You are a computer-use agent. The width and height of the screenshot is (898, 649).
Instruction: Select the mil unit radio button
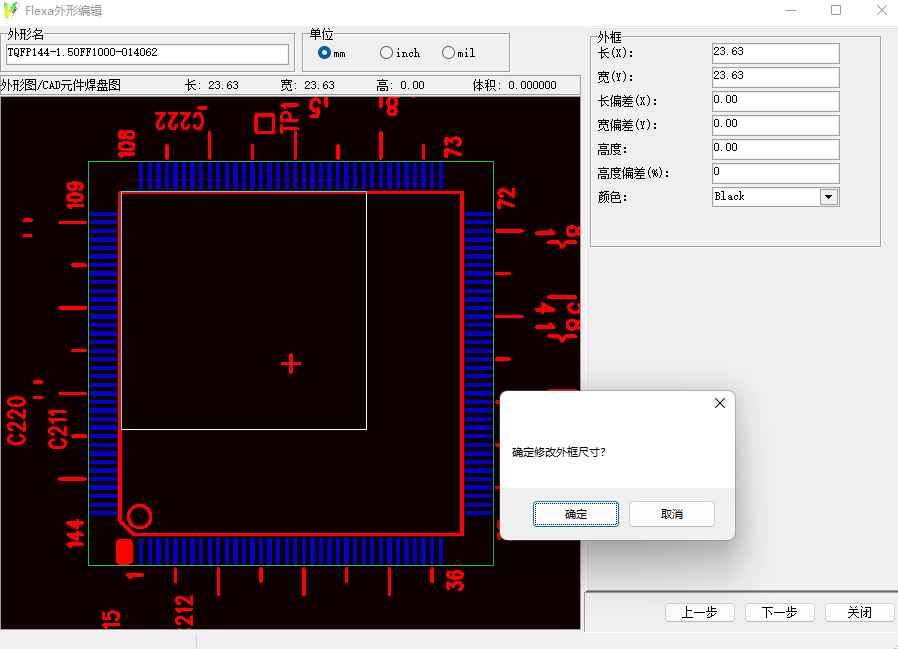pyautogui.click(x=448, y=53)
